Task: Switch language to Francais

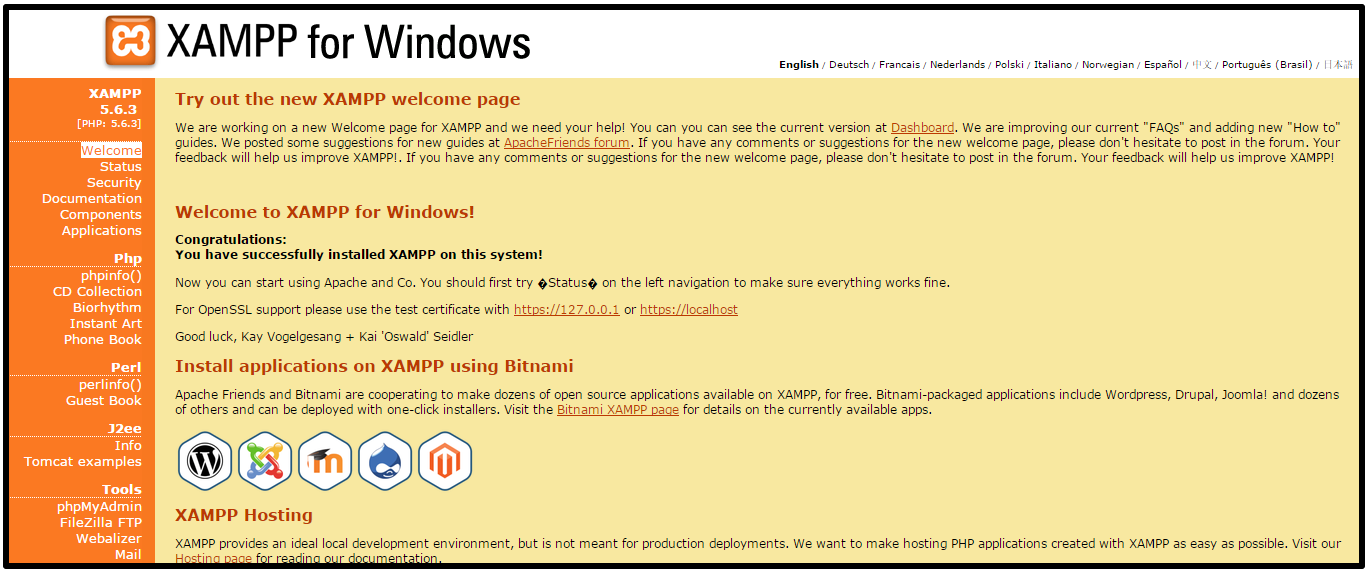Action: [x=899, y=65]
